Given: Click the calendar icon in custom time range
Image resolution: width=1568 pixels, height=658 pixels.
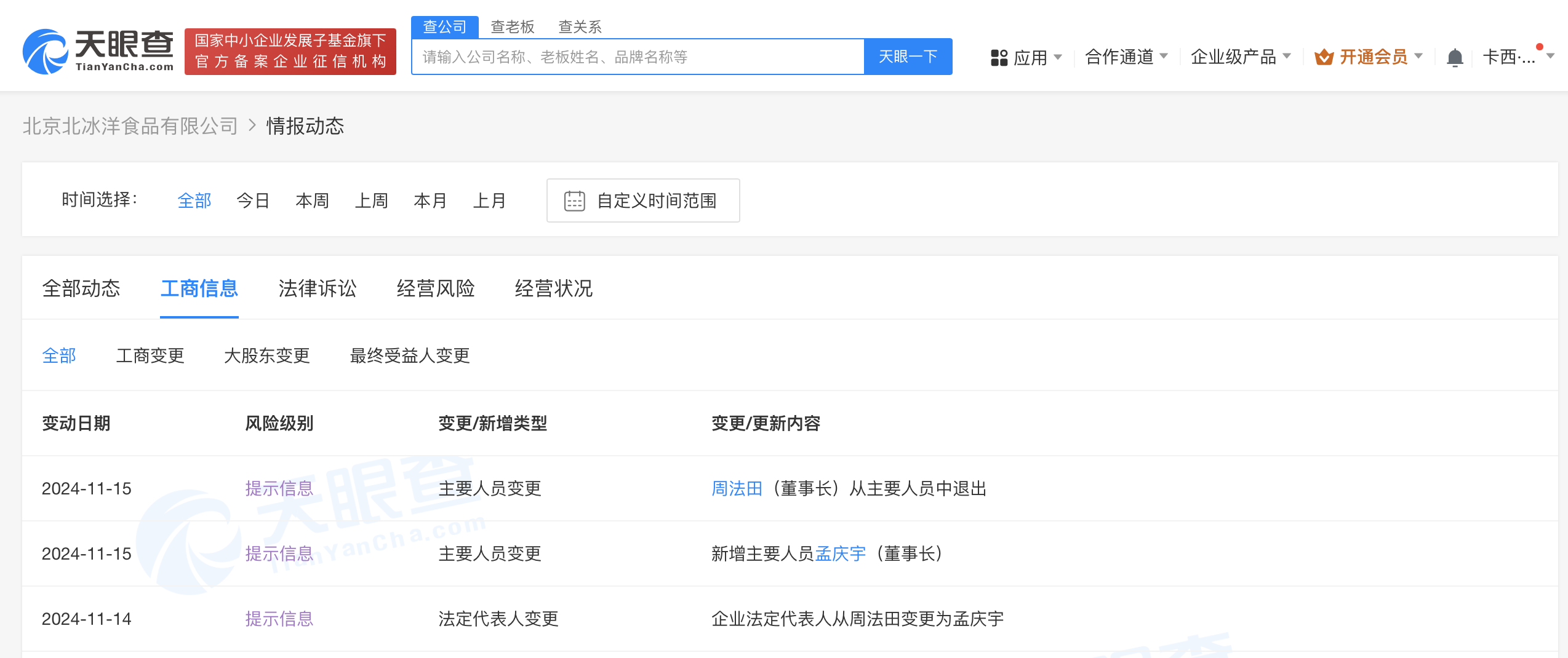Looking at the screenshot, I should (574, 201).
